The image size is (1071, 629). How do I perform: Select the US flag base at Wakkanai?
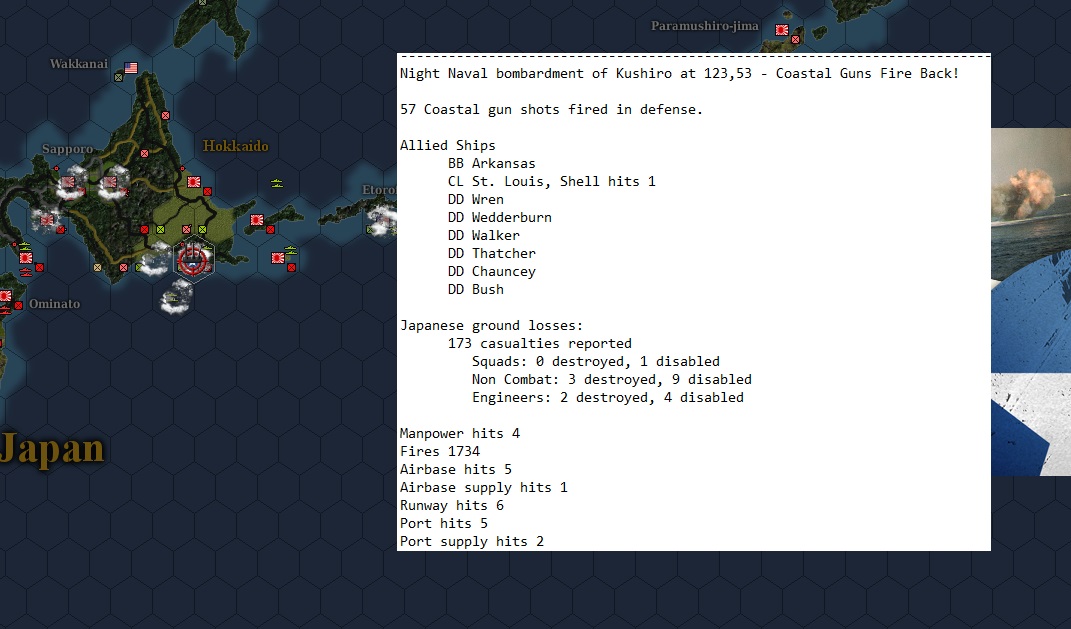(x=131, y=68)
